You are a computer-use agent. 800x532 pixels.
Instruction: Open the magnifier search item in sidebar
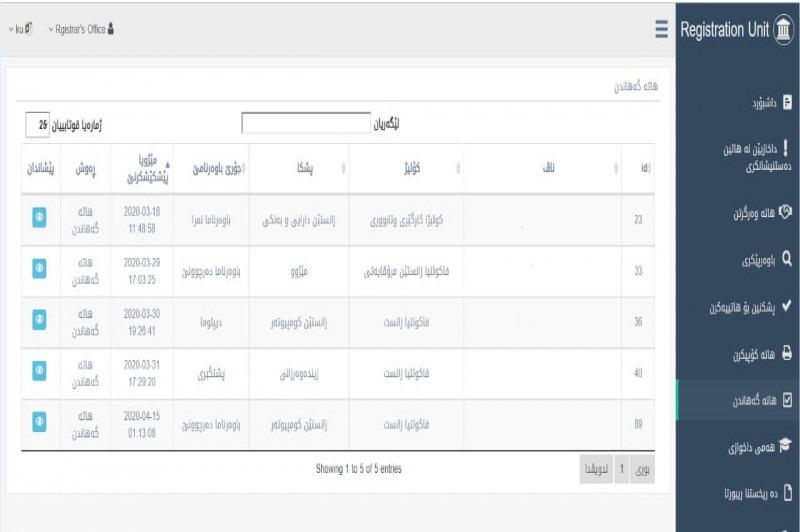(786, 260)
